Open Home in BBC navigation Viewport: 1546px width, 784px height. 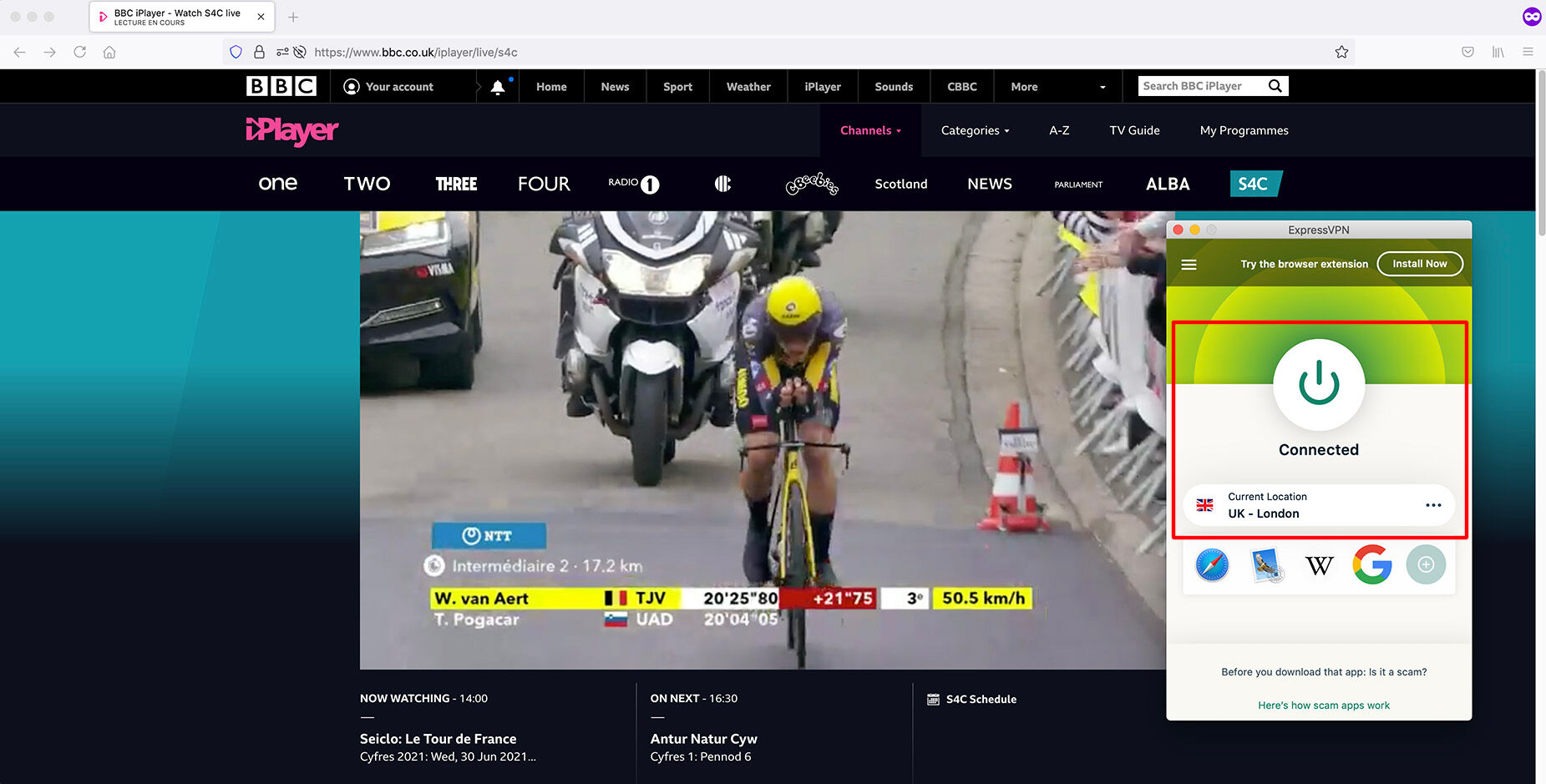[551, 87]
